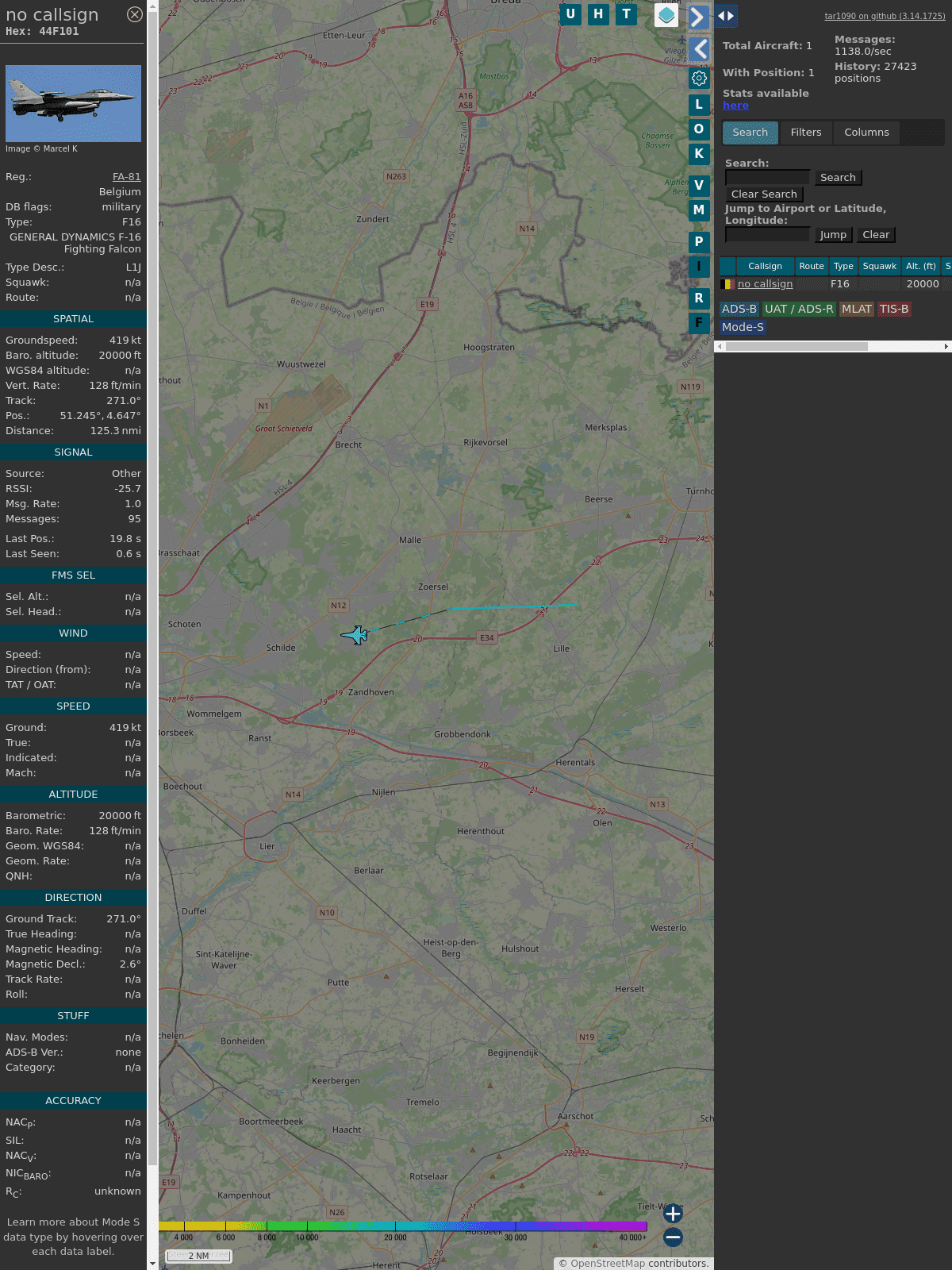Click the WIND section header
952x1270 pixels.
click(x=73, y=633)
